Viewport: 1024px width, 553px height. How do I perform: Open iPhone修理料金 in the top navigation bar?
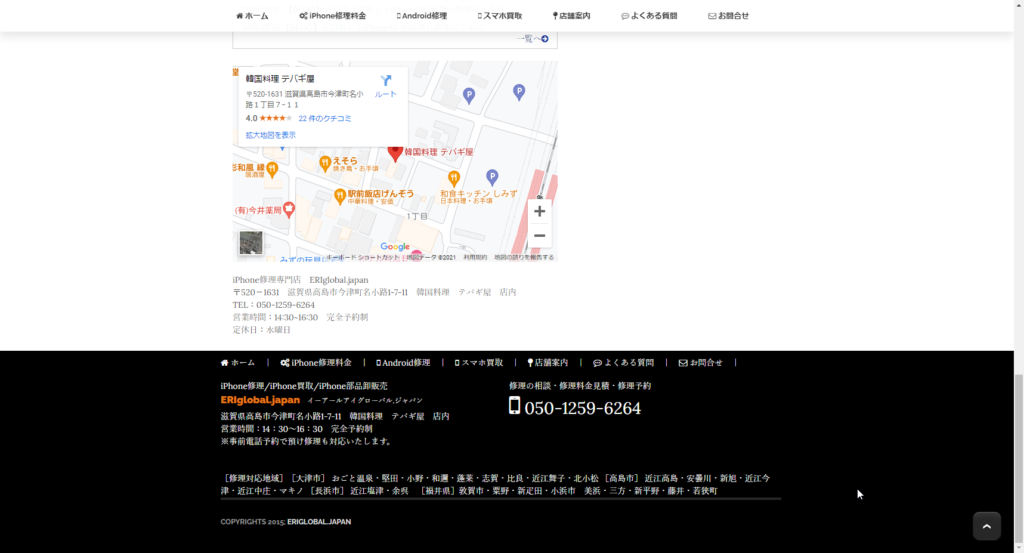332,16
